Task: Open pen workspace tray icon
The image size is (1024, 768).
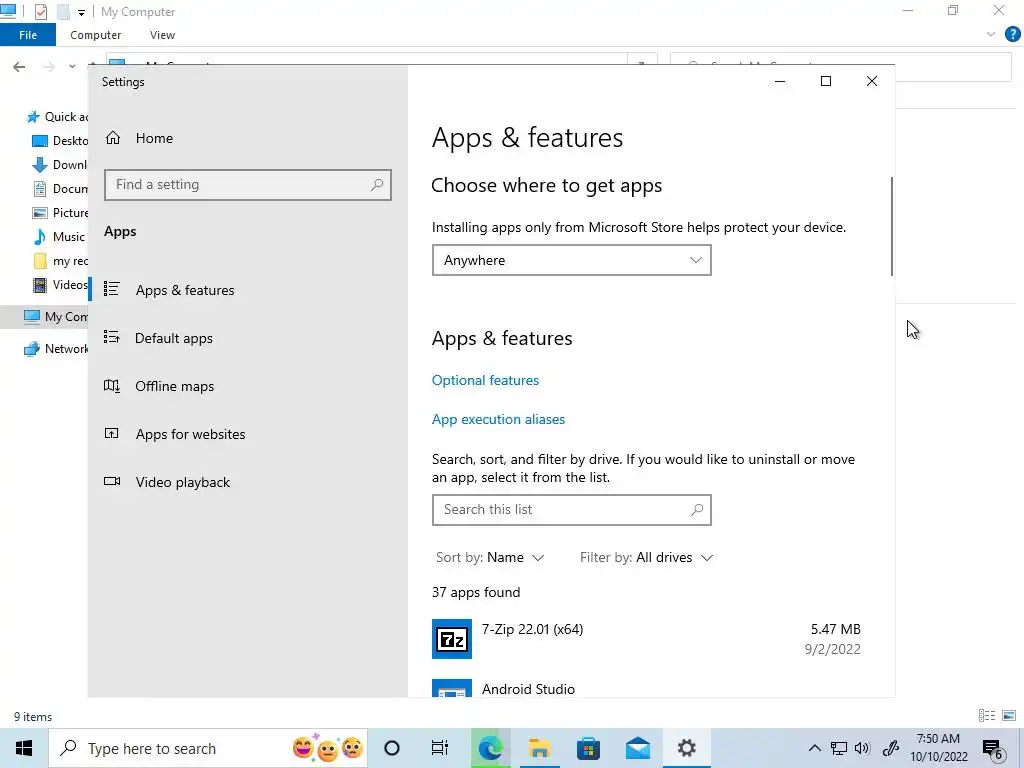Action: pos(891,748)
